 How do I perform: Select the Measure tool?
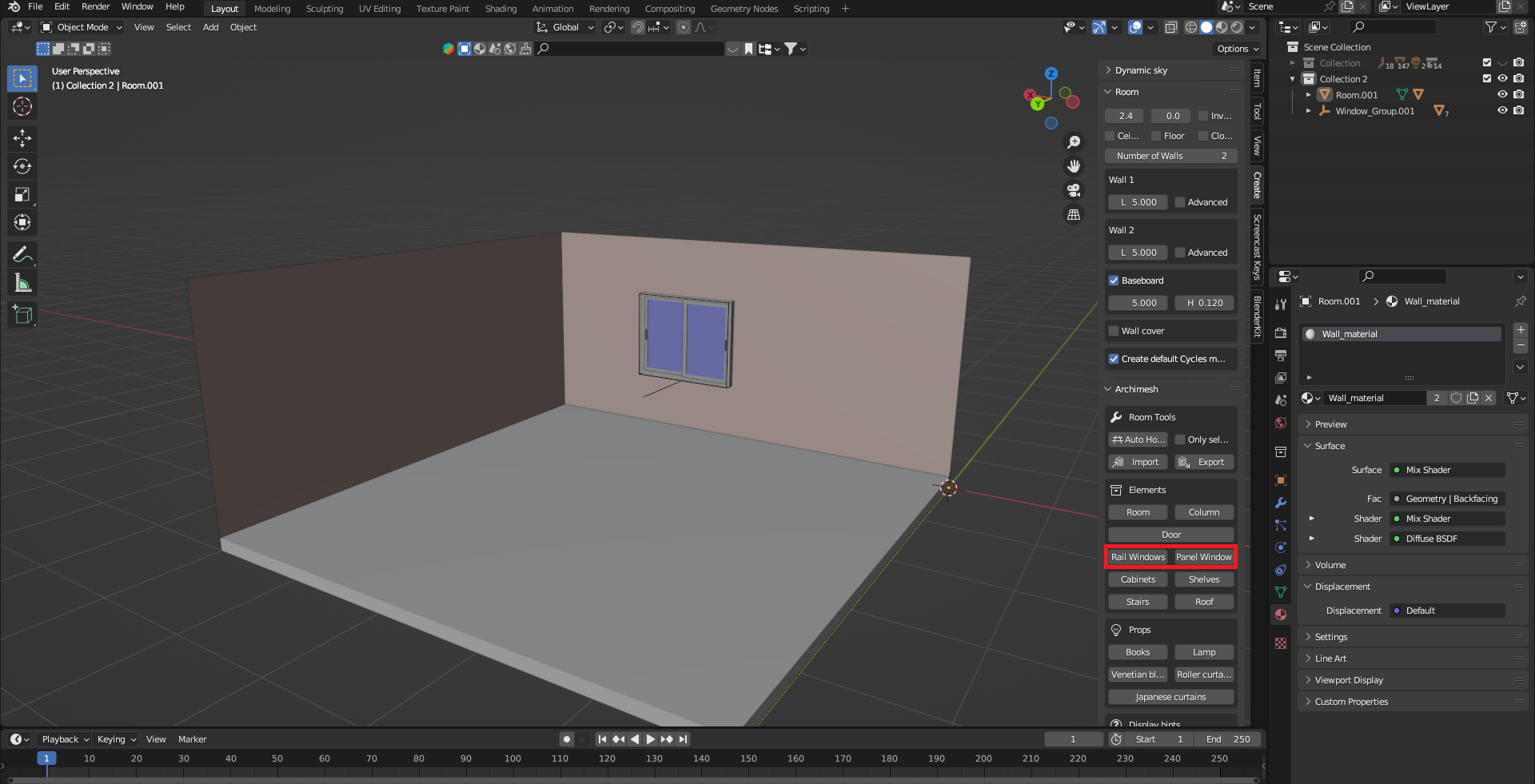22,283
